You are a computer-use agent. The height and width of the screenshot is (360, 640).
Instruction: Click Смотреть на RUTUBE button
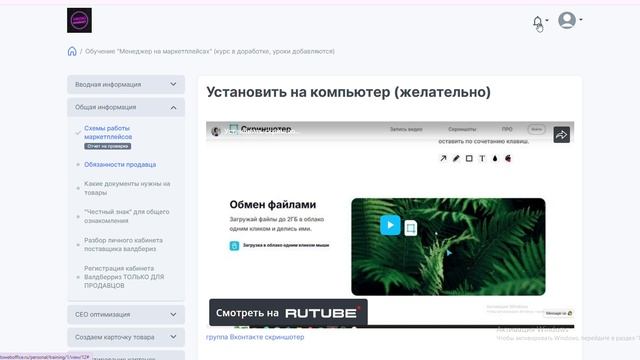pos(288,313)
